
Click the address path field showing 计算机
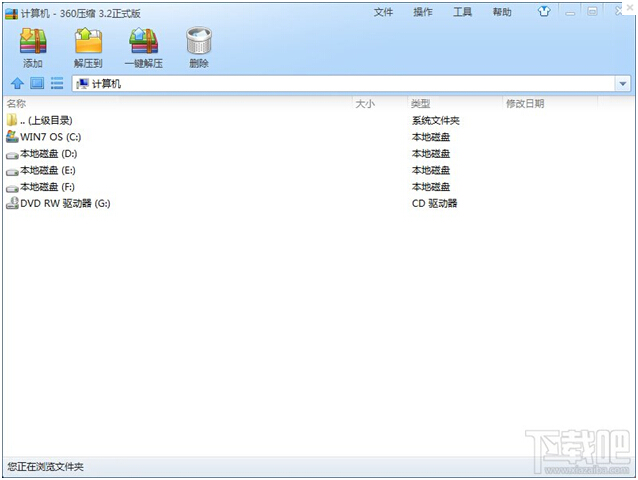(x=344, y=84)
